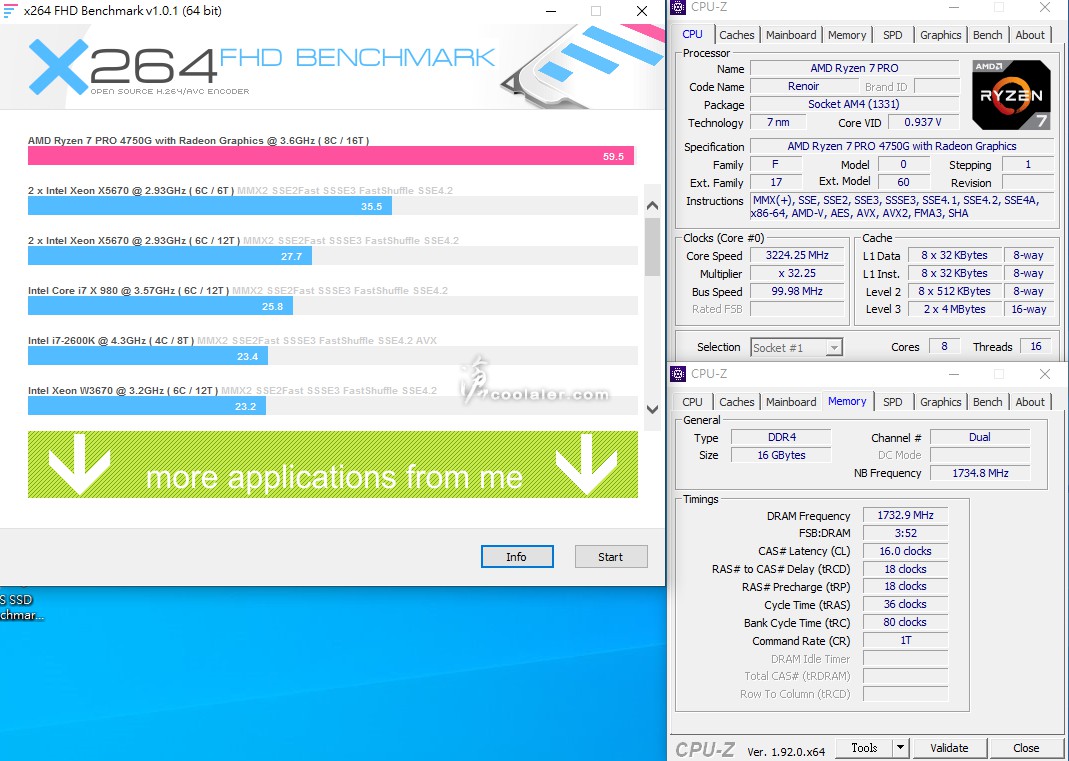This screenshot has height=761, width=1069.
Task: Switch to Mainboard tab in lower CPU-Z
Action: 791,402
